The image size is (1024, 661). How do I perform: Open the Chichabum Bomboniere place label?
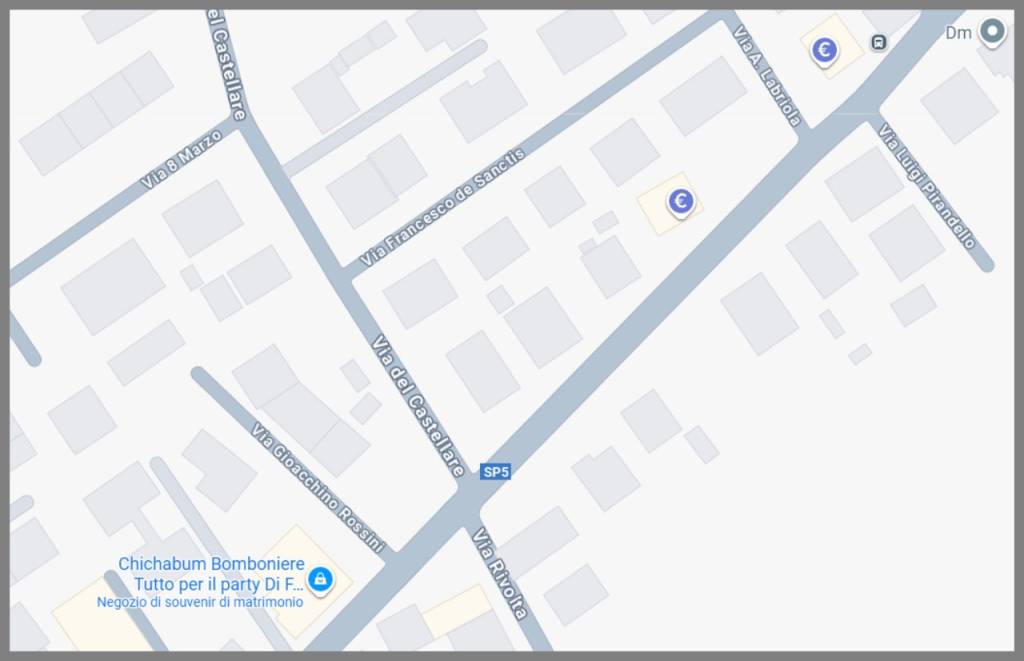pos(212,573)
